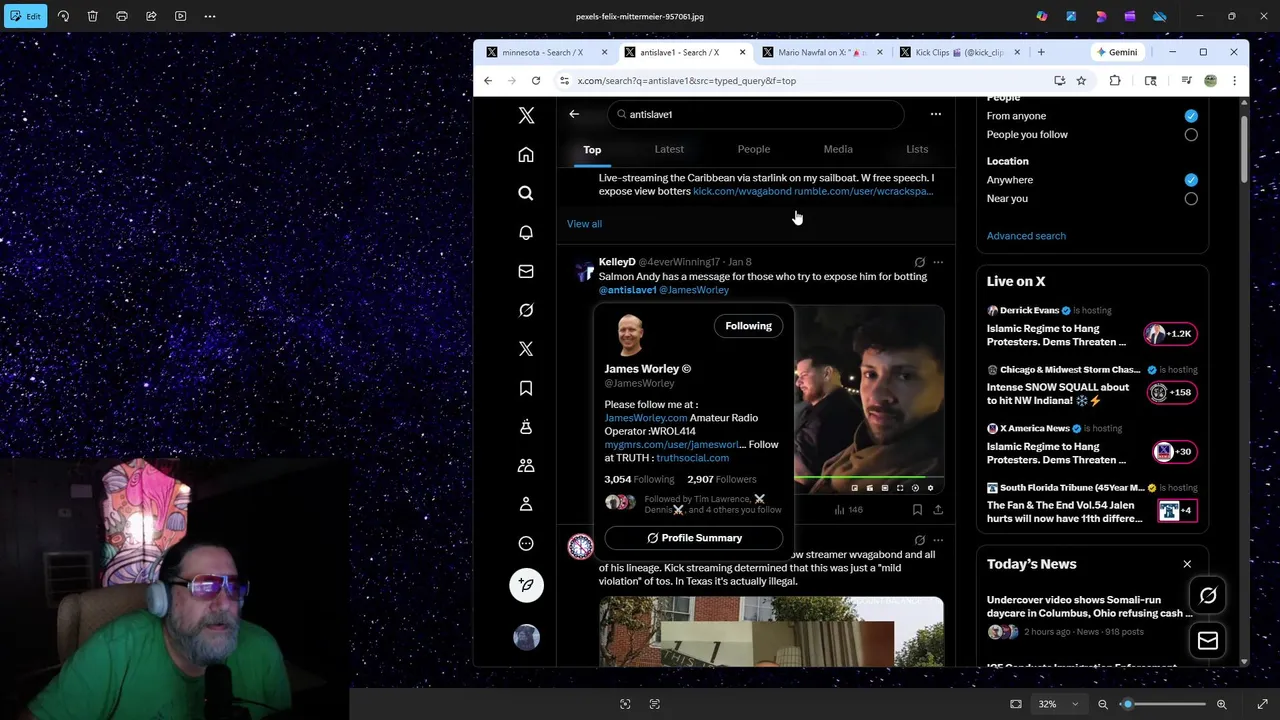Click Chrome address bar URL
This screenshot has width=1280, height=720.
point(686,81)
